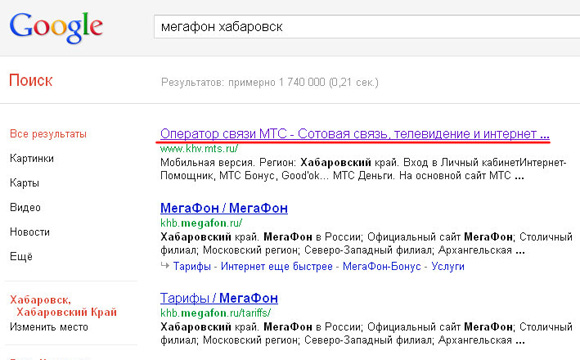Expand the Ещё options in sidebar

click(21, 256)
